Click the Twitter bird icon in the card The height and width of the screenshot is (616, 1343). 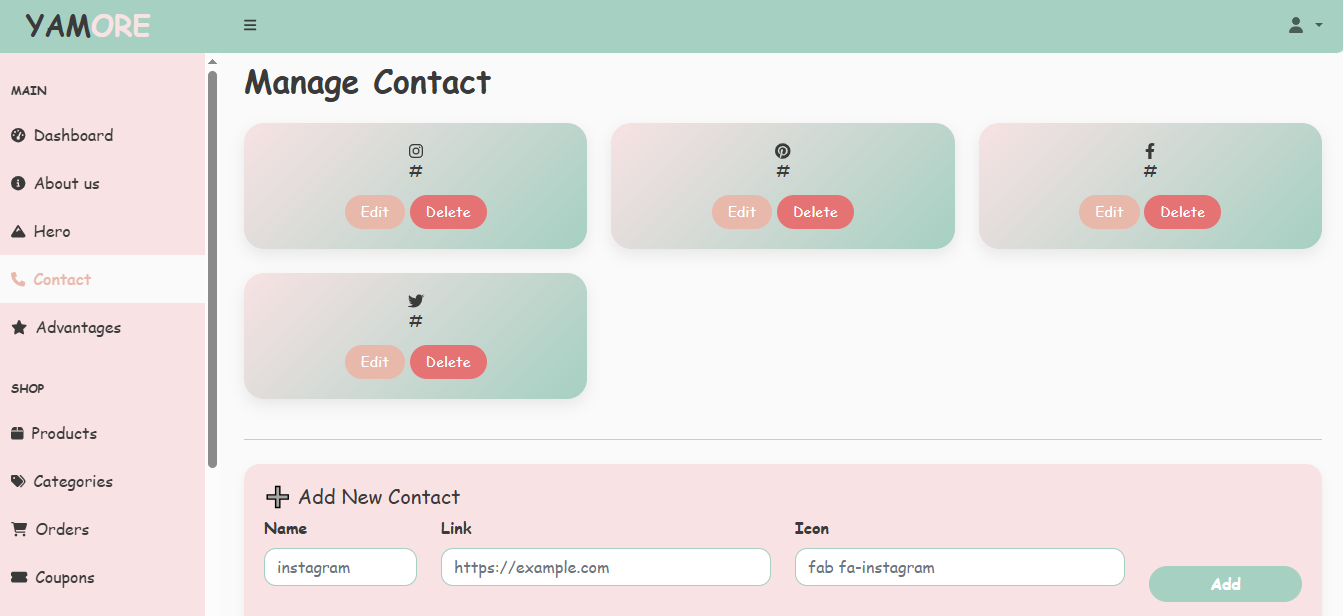tap(416, 301)
